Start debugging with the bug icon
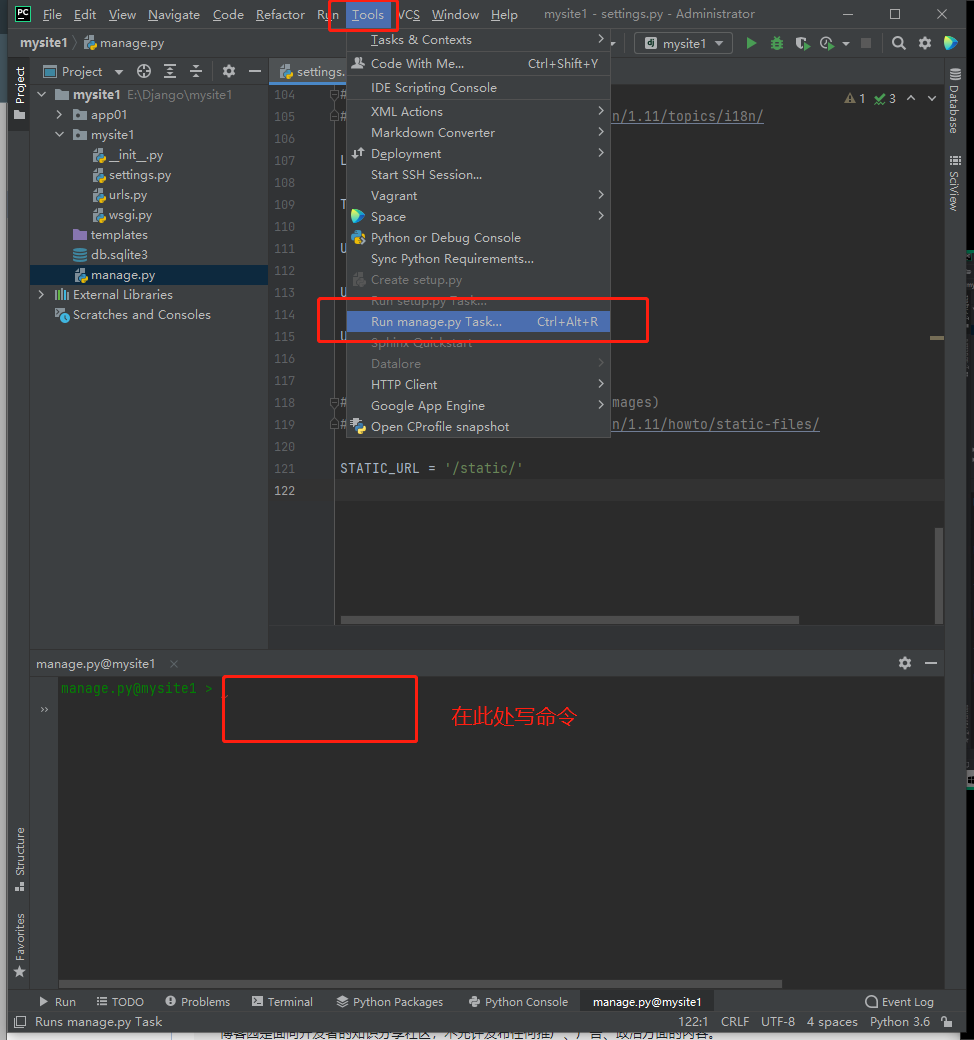Screen dimensions: 974x1040 (776, 43)
